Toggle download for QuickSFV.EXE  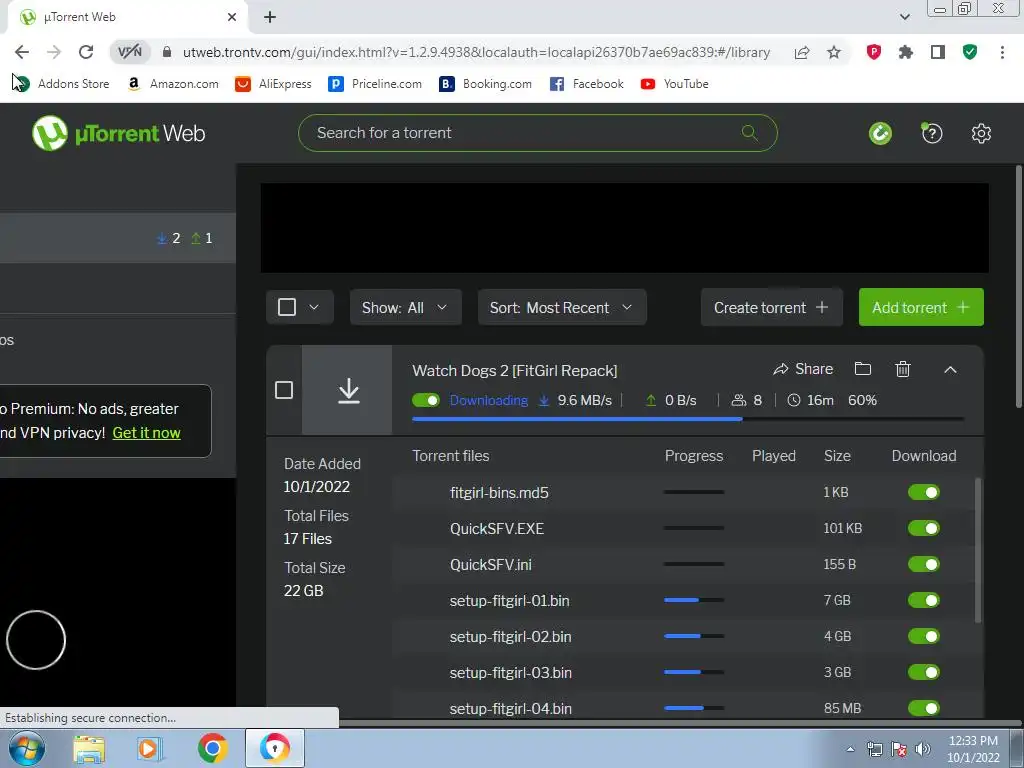coord(923,528)
